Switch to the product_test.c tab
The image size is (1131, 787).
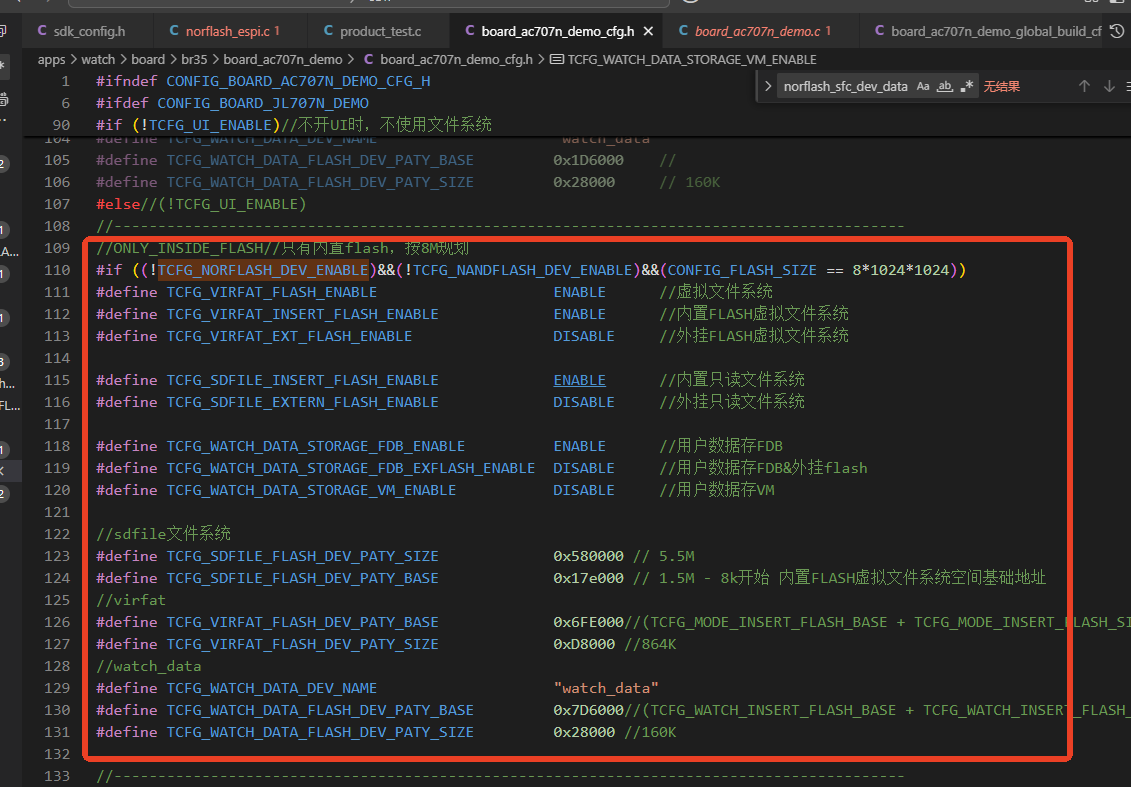pyautogui.click(x=378, y=31)
